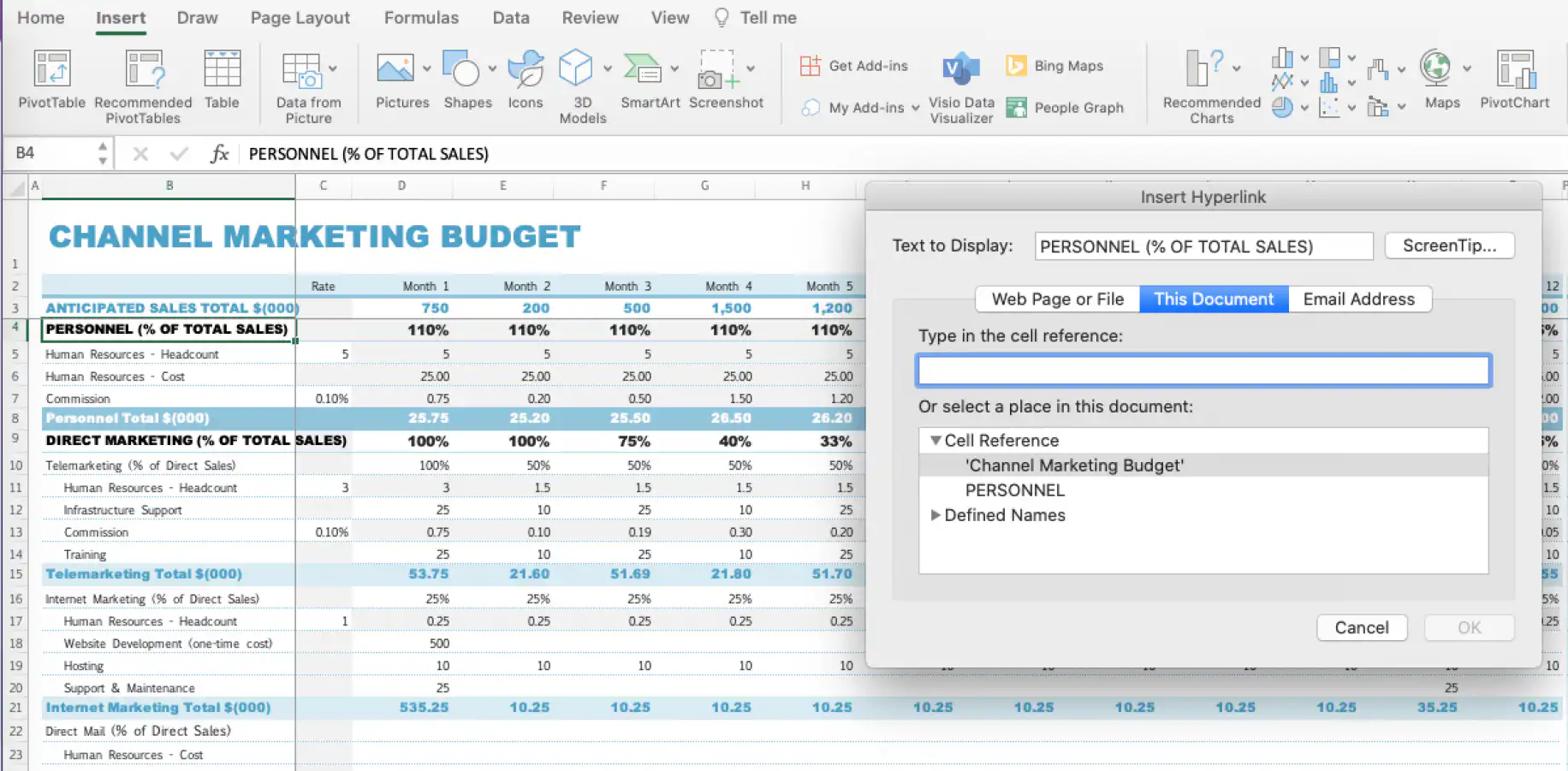This screenshot has height=771, width=1568.
Task: Open the Formulas ribbon tab
Action: point(421,18)
